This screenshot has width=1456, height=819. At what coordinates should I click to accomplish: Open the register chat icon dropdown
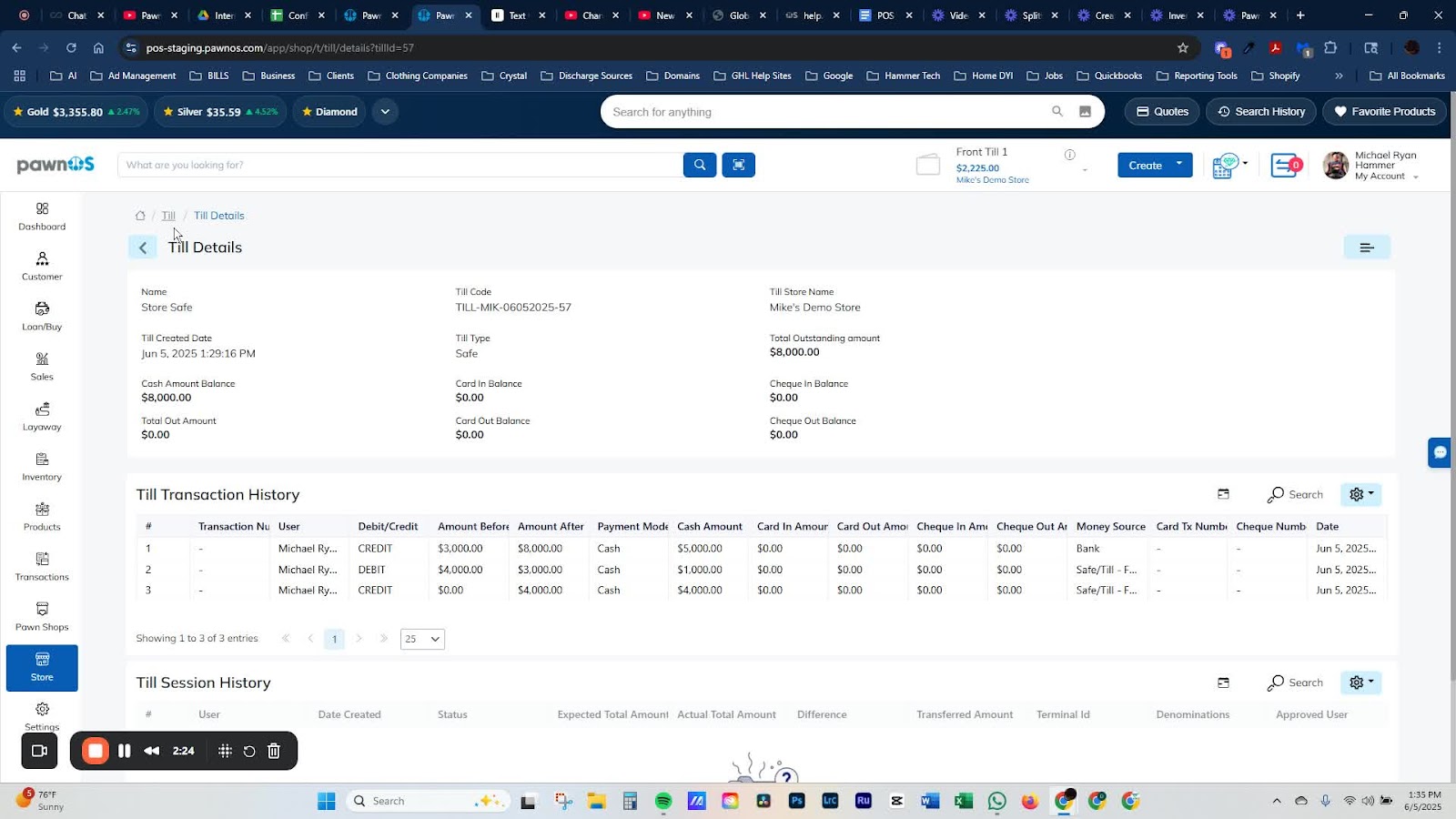[x=1230, y=166]
